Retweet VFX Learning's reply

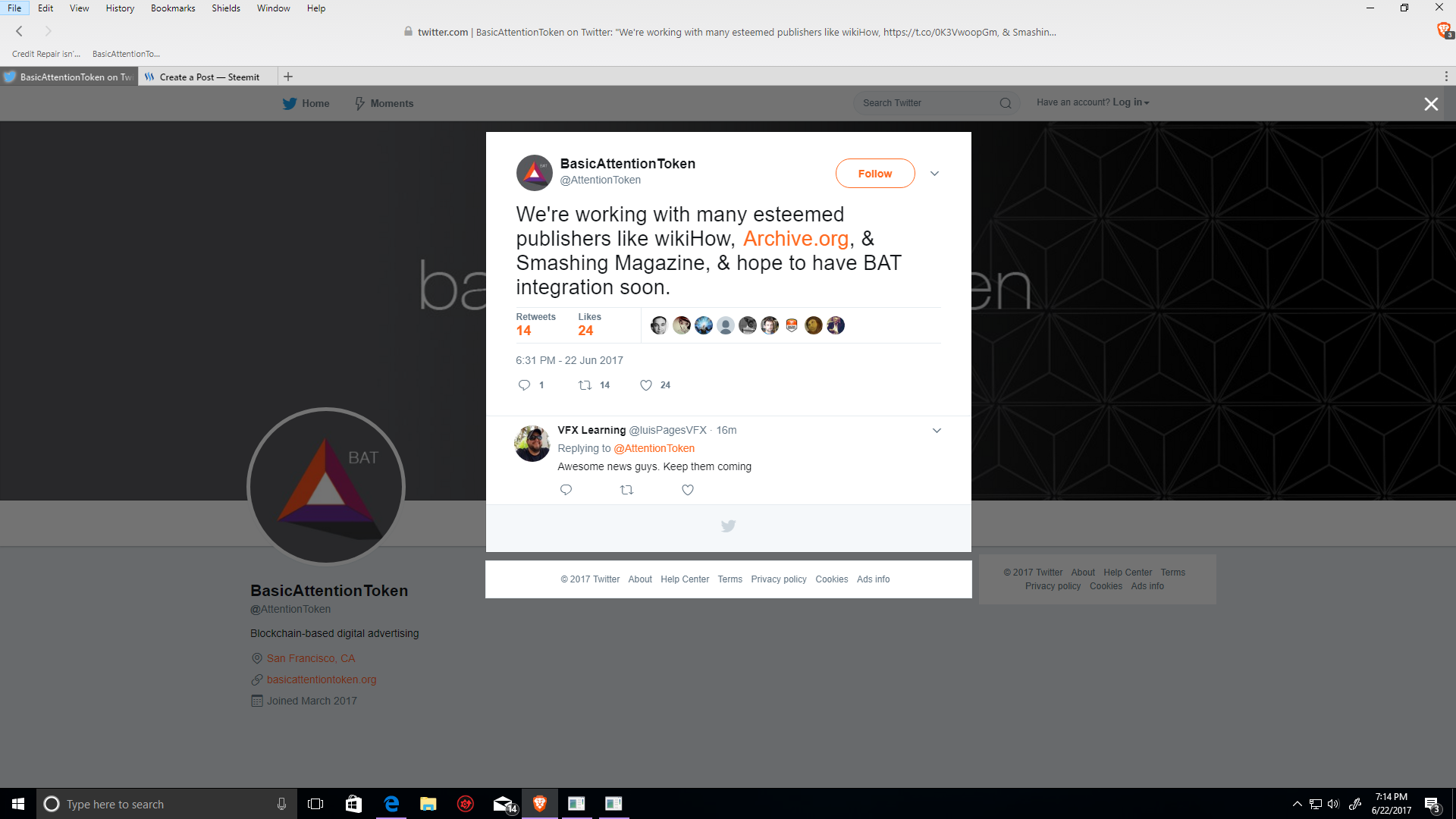(627, 490)
